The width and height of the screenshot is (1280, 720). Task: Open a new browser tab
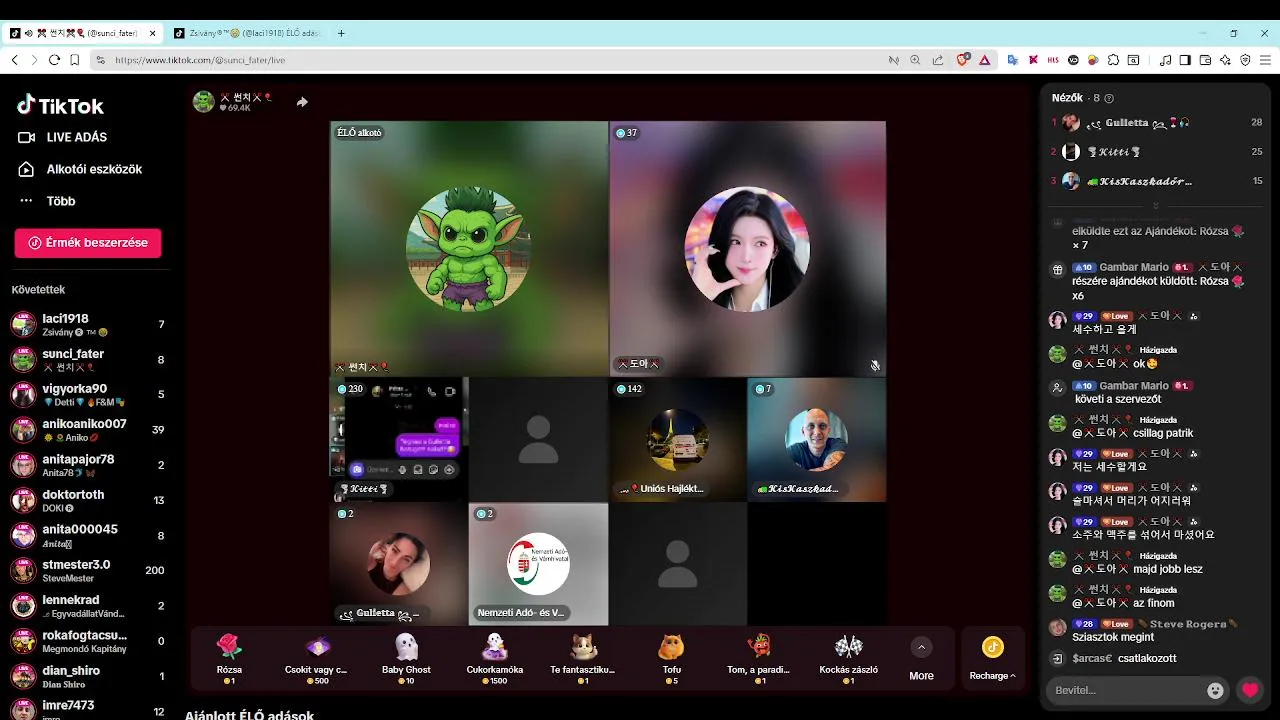coord(341,33)
